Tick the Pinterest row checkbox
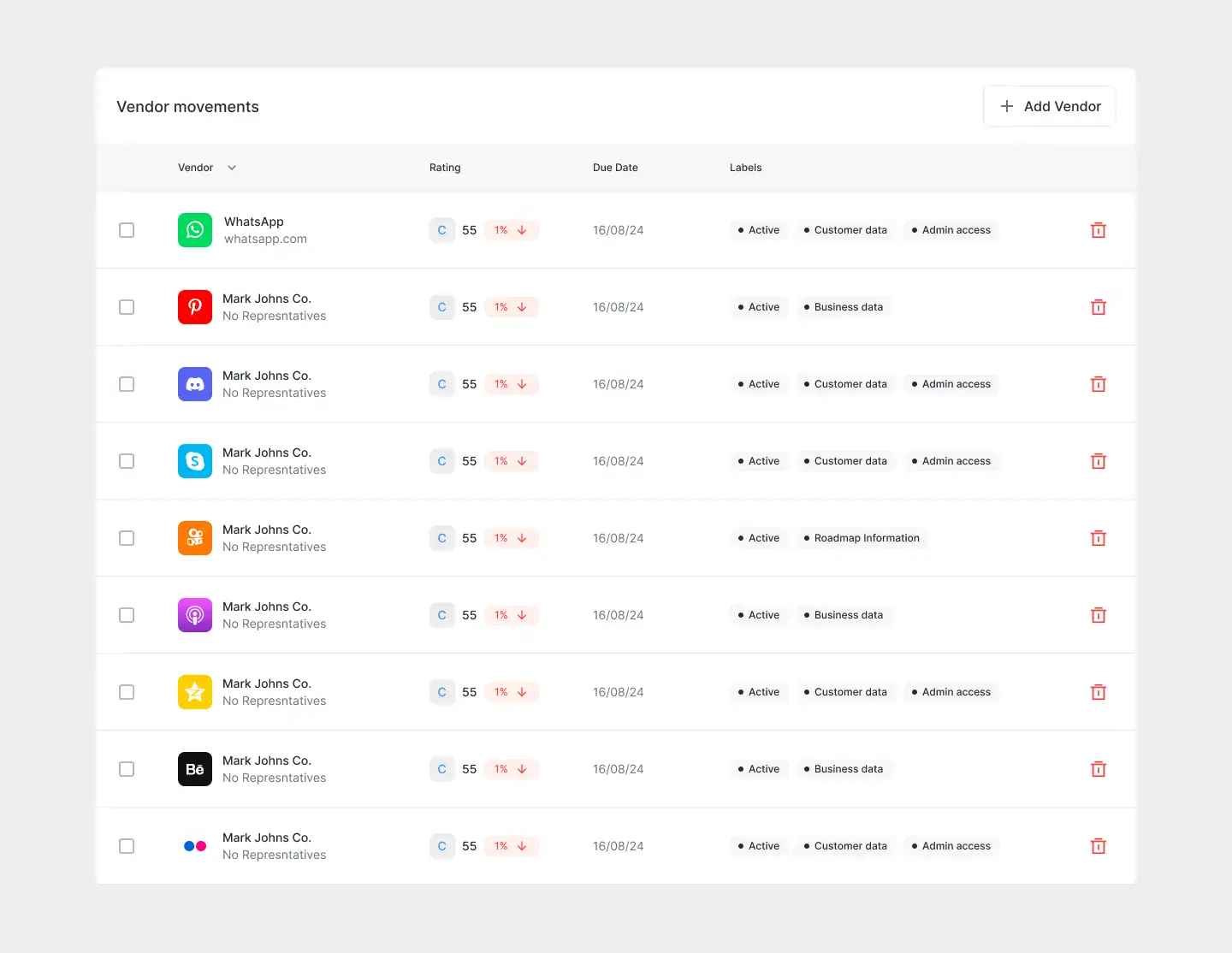Screen dimensions: 1232x953 tap(127, 307)
